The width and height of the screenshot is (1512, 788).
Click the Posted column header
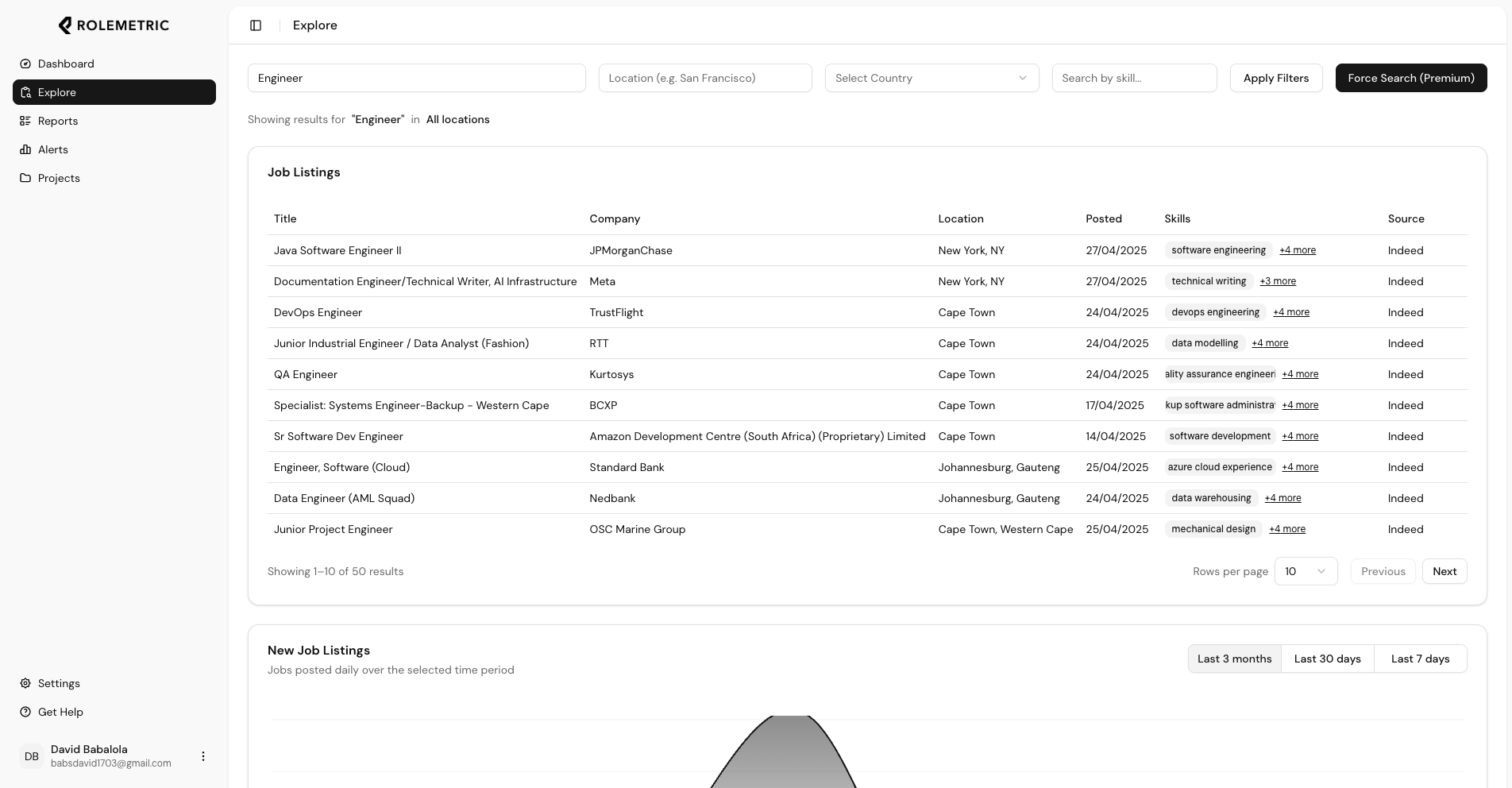click(1104, 218)
